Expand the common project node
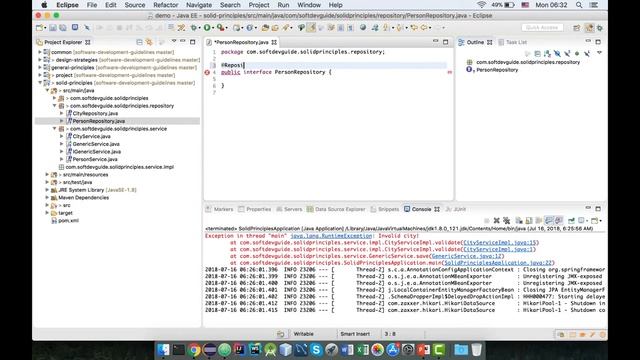Screen dimensions: 640x360 tap(40, 52)
